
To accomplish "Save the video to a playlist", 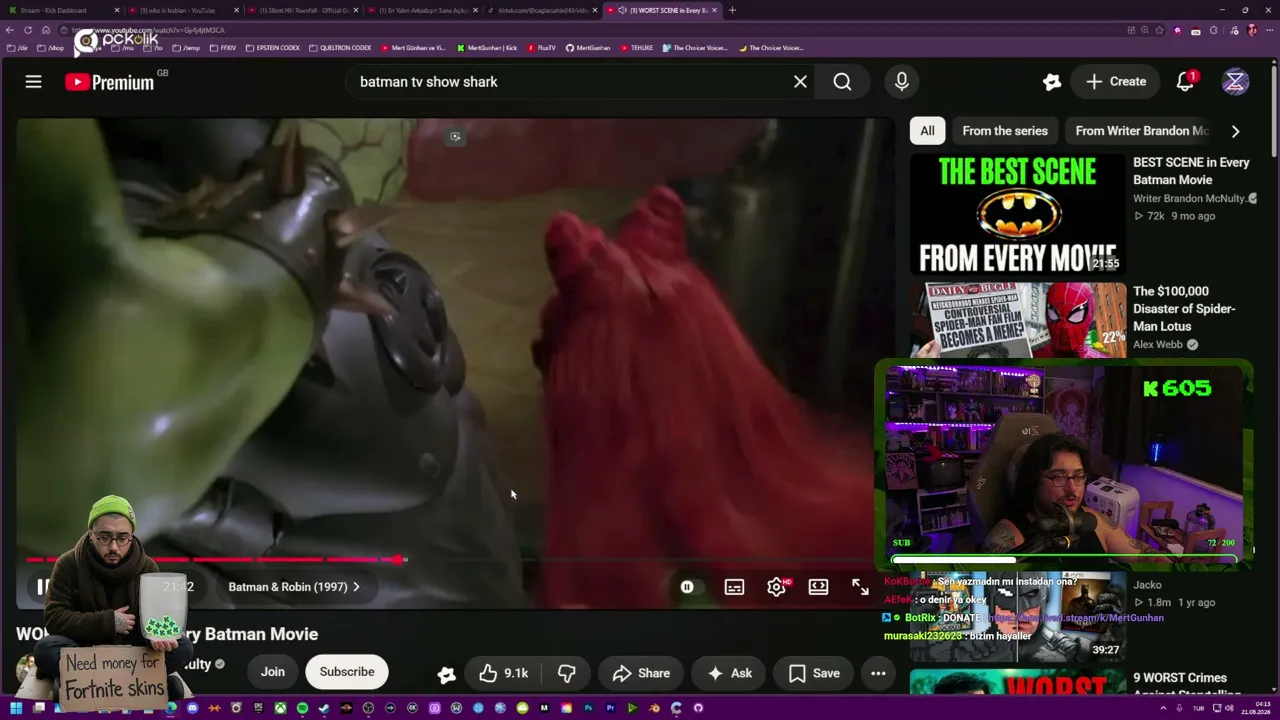I will click(814, 673).
